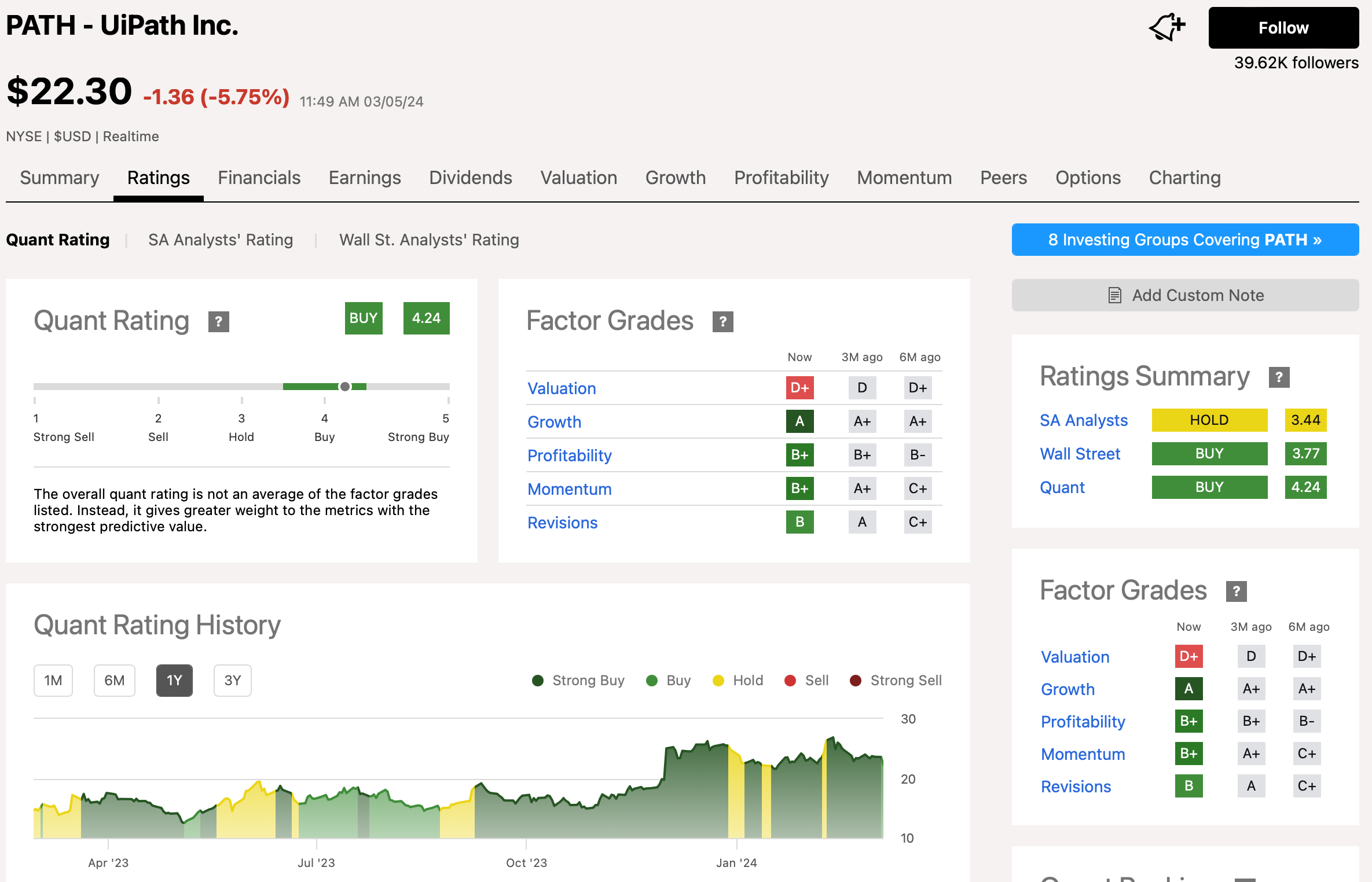Open Profitability link in sidebar Factor Grades

coord(1083,722)
